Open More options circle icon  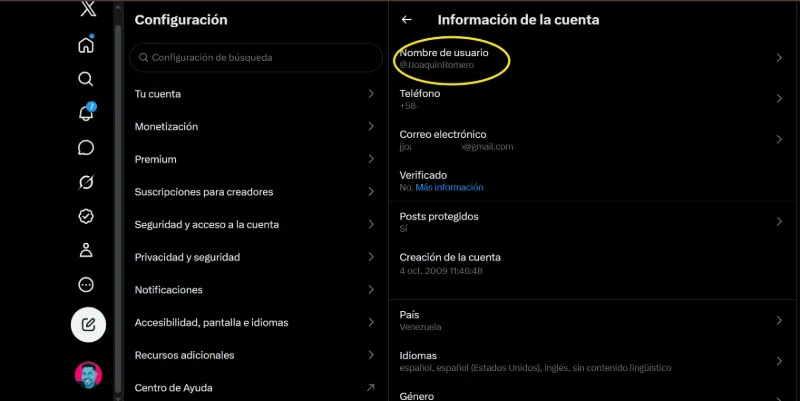tap(86, 285)
